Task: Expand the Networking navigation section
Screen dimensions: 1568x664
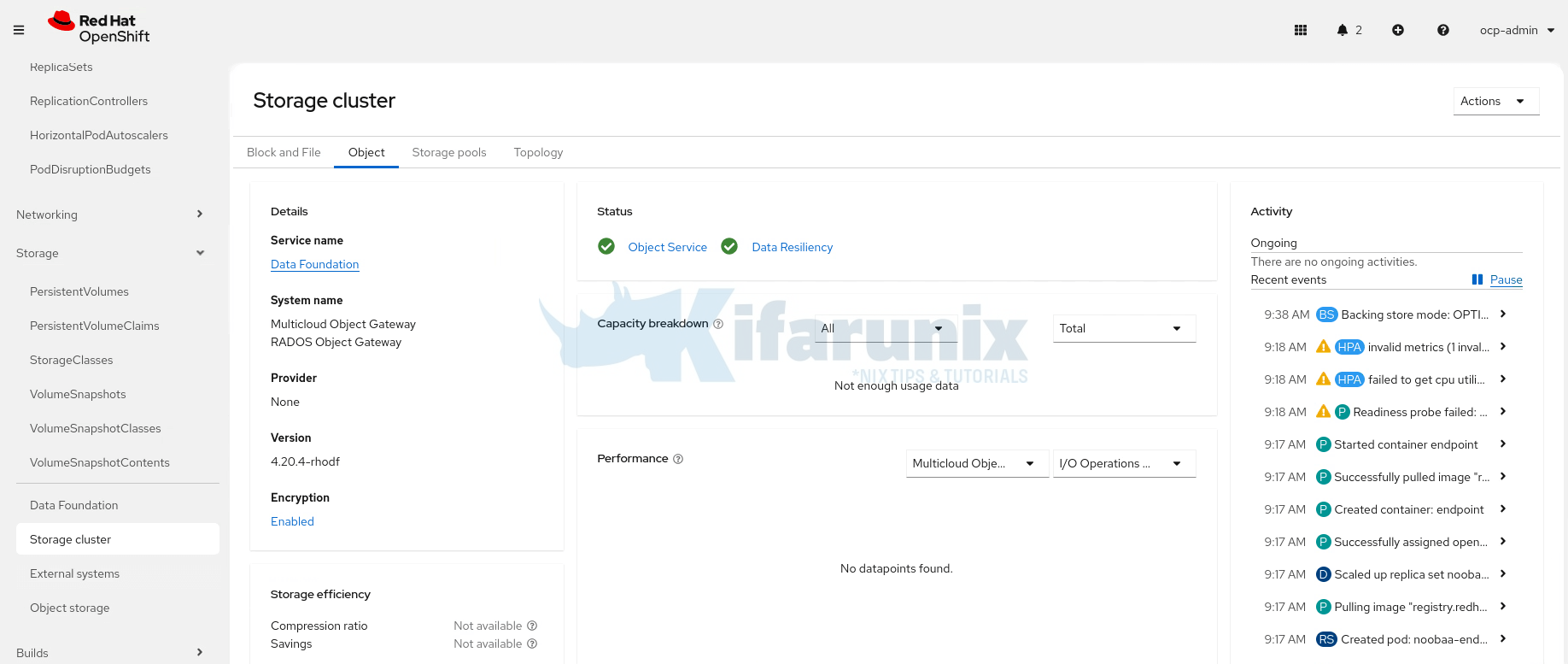Action: (x=109, y=214)
